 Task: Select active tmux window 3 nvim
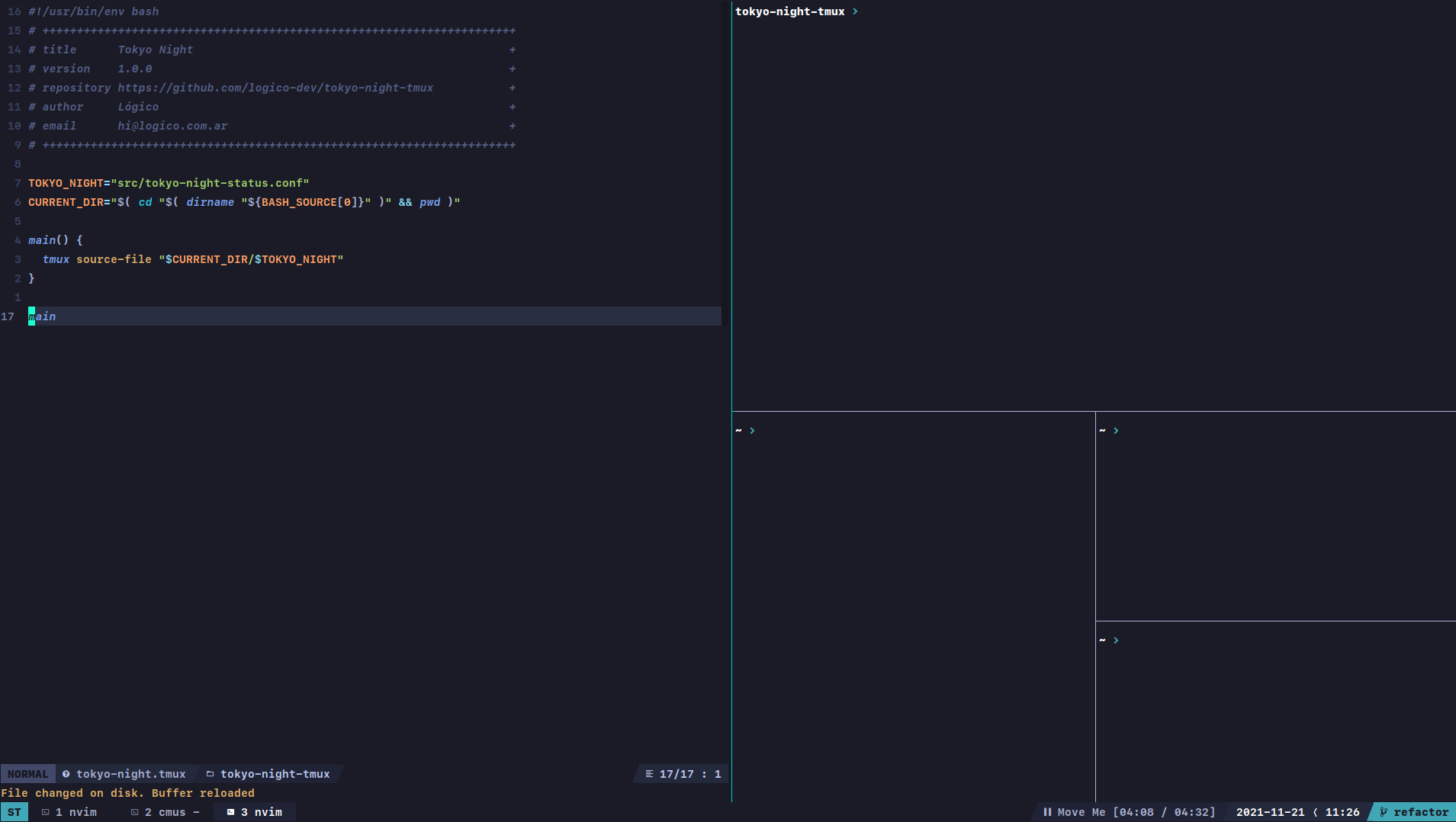pos(256,812)
